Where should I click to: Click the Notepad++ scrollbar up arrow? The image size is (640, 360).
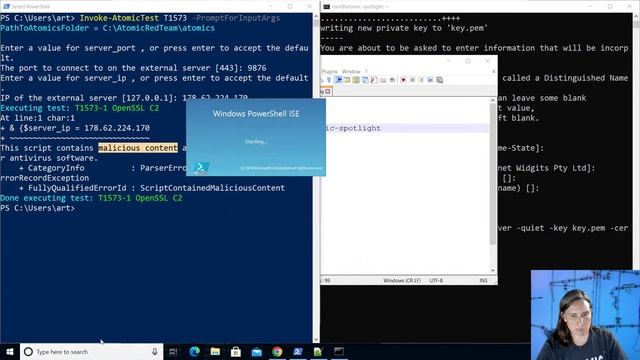tap(493, 100)
